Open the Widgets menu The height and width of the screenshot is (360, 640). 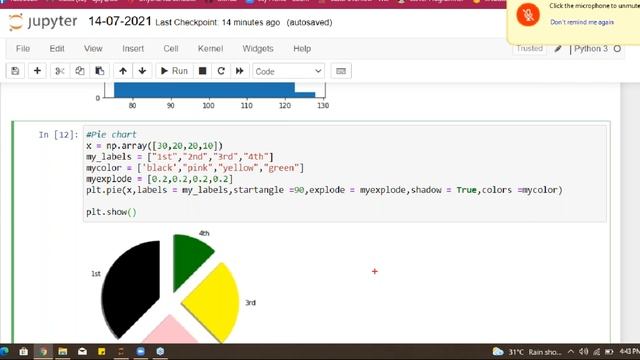tap(258, 49)
